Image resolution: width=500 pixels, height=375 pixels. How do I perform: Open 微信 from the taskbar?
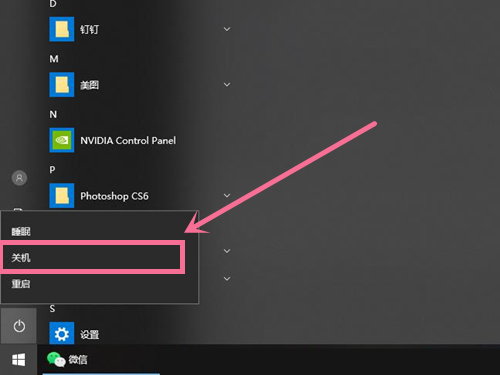click(x=67, y=360)
